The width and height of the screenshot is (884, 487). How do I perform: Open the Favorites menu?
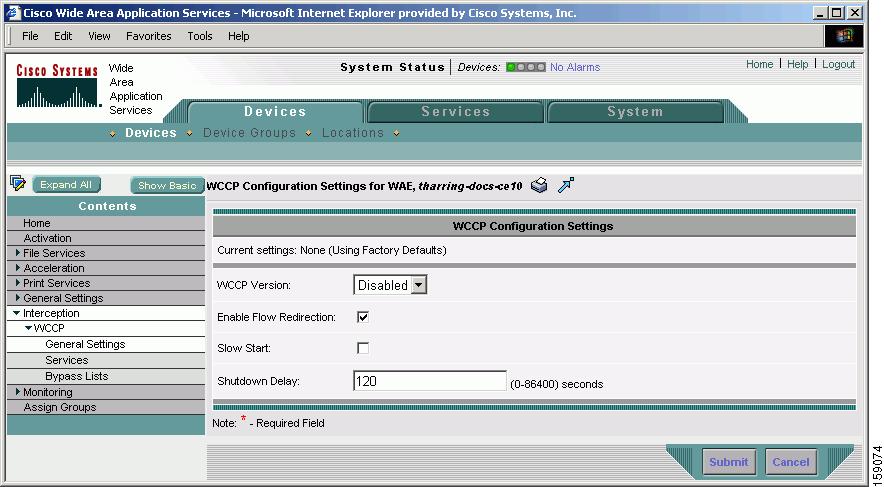pyautogui.click(x=149, y=36)
